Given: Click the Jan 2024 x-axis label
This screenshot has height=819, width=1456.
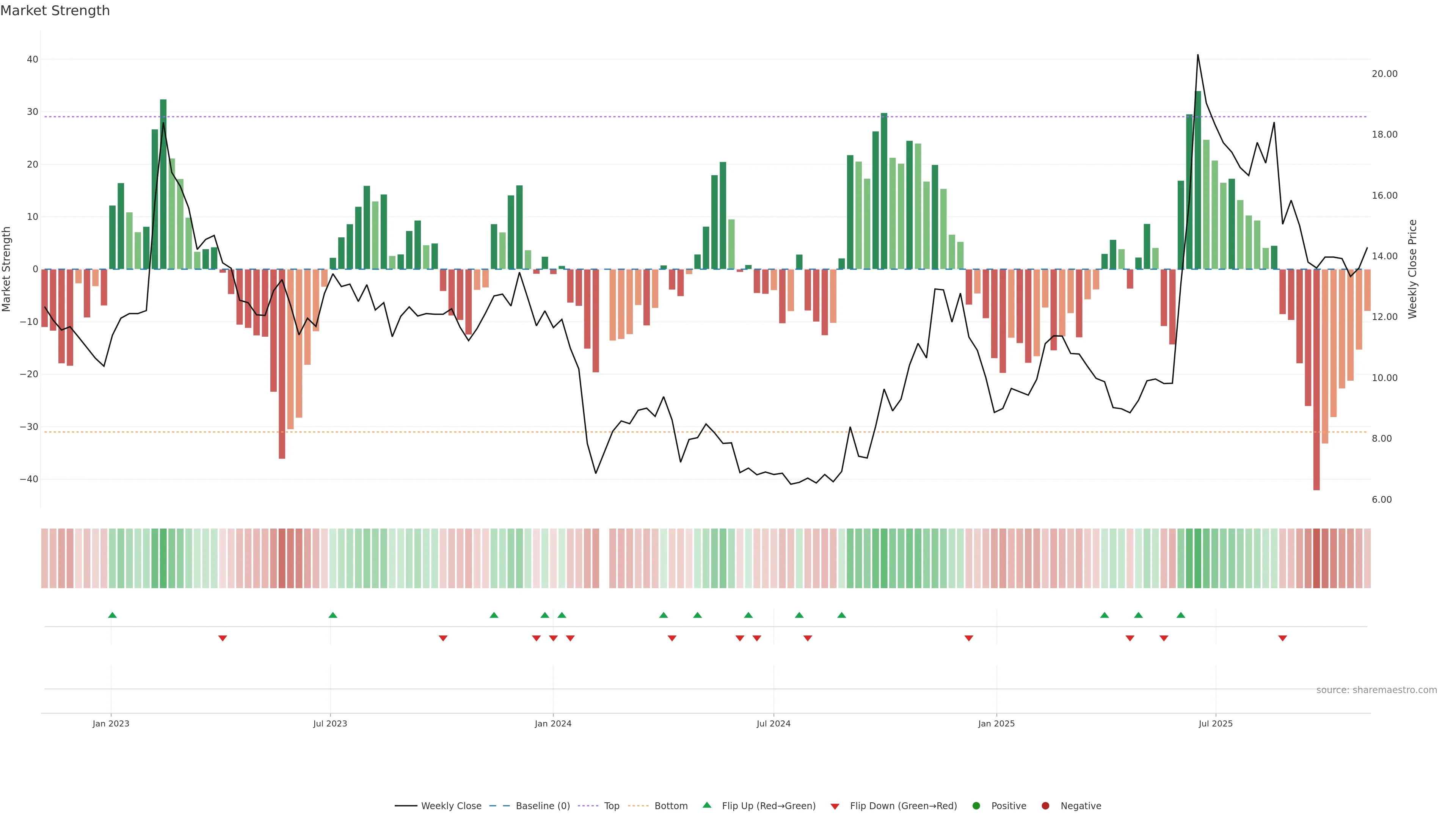Looking at the screenshot, I should 553,723.
